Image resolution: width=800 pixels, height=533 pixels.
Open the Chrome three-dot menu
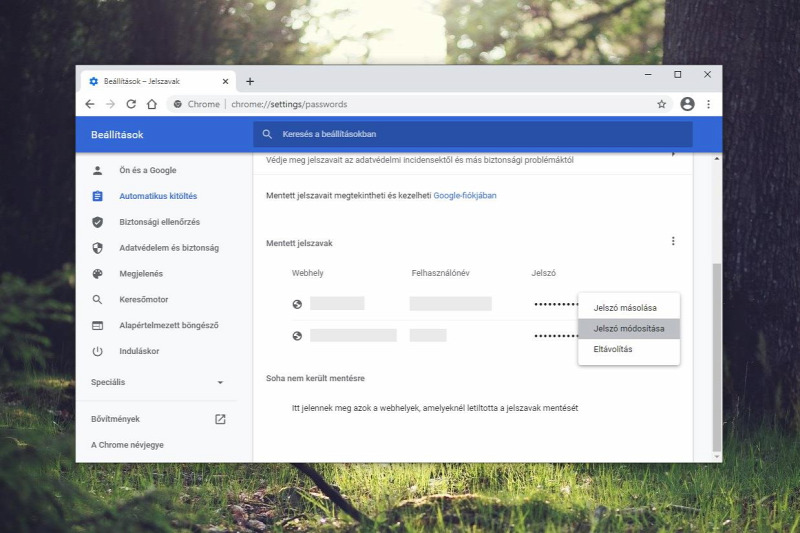coord(708,104)
